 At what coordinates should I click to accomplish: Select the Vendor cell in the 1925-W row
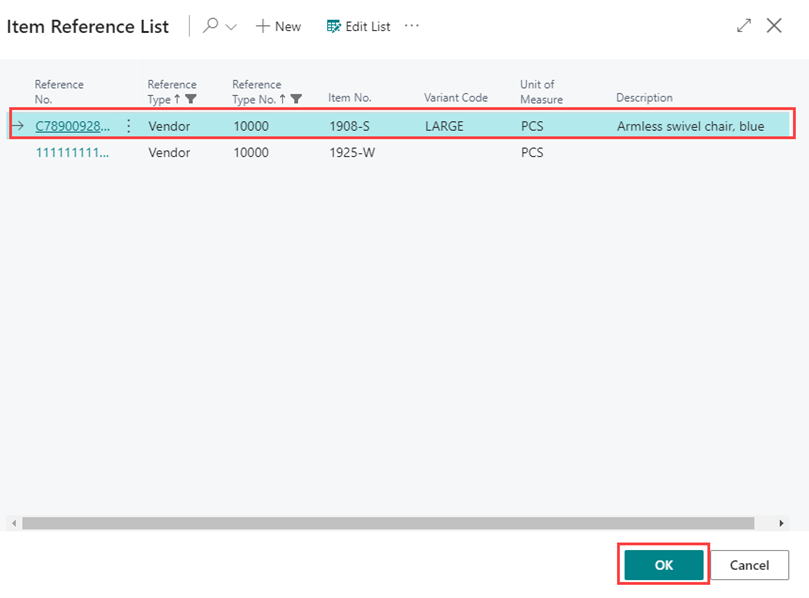point(169,153)
